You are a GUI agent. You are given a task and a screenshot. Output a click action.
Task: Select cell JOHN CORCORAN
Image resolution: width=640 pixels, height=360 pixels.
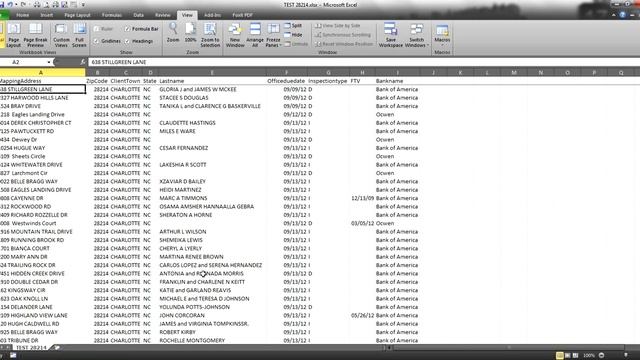(211, 315)
